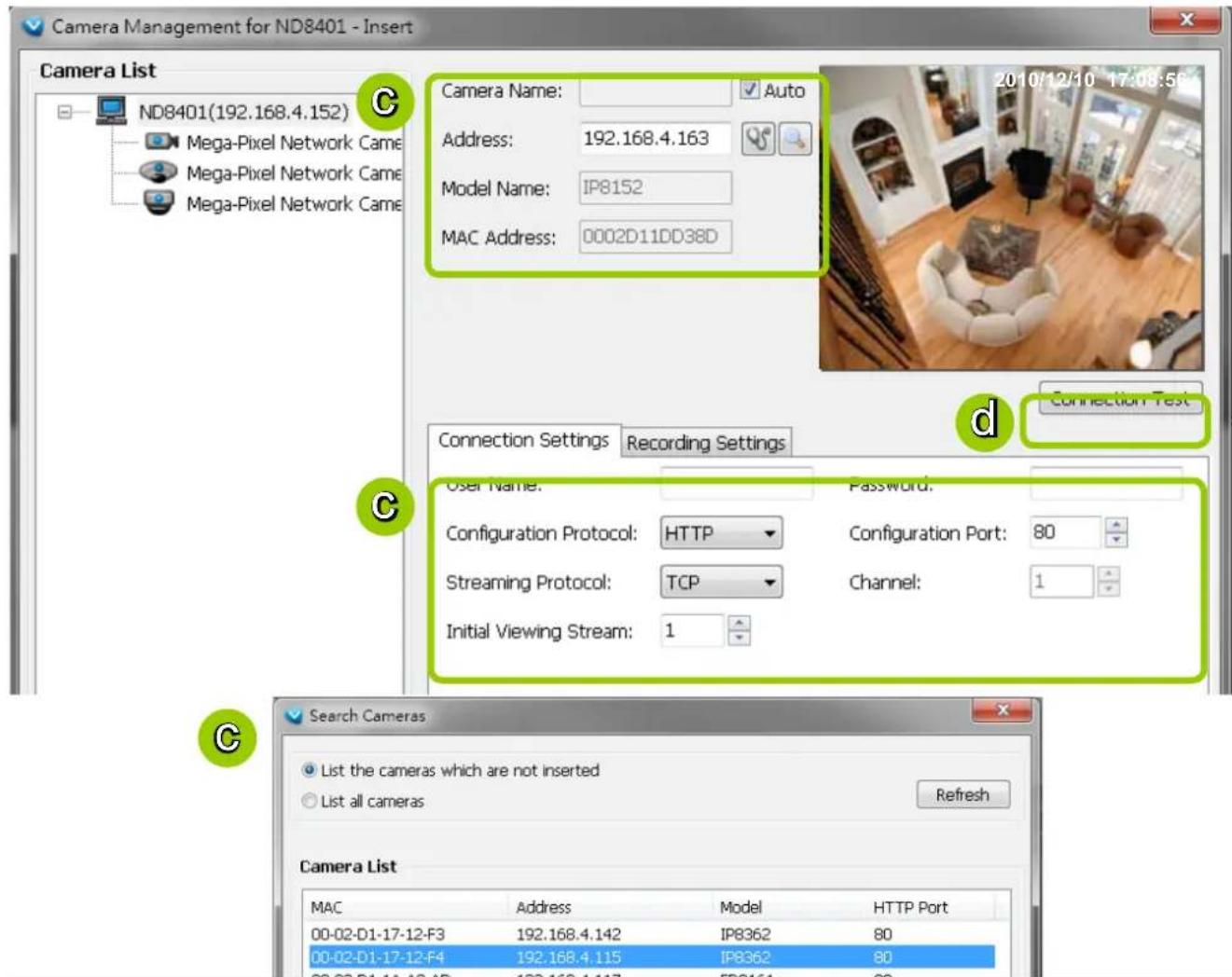Click Refresh in Search Cameras dialog
The width and height of the screenshot is (1232, 977).
coord(962,794)
